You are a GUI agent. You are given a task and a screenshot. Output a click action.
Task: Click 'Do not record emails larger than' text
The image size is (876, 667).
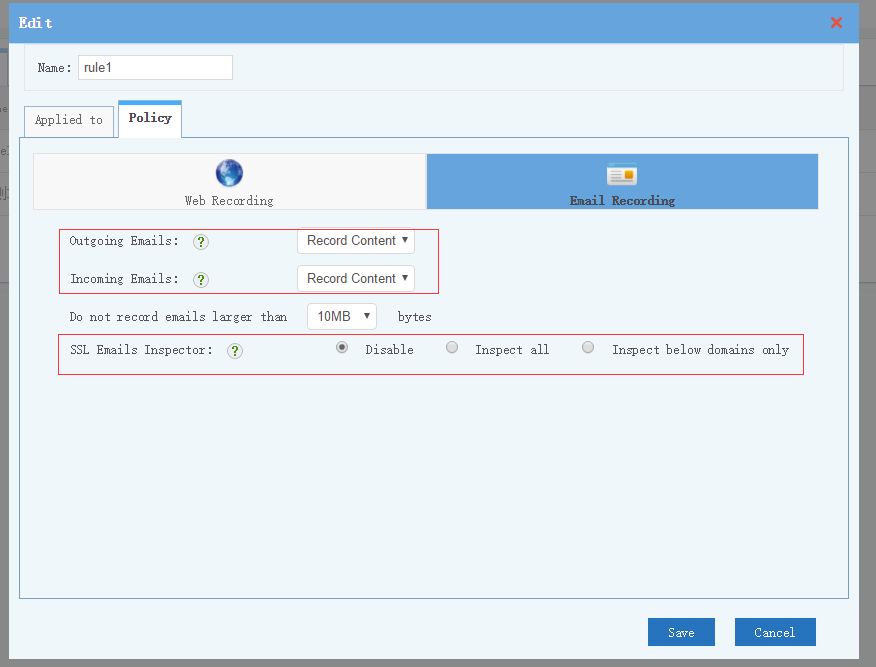pyautogui.click(x=178, y=317)
